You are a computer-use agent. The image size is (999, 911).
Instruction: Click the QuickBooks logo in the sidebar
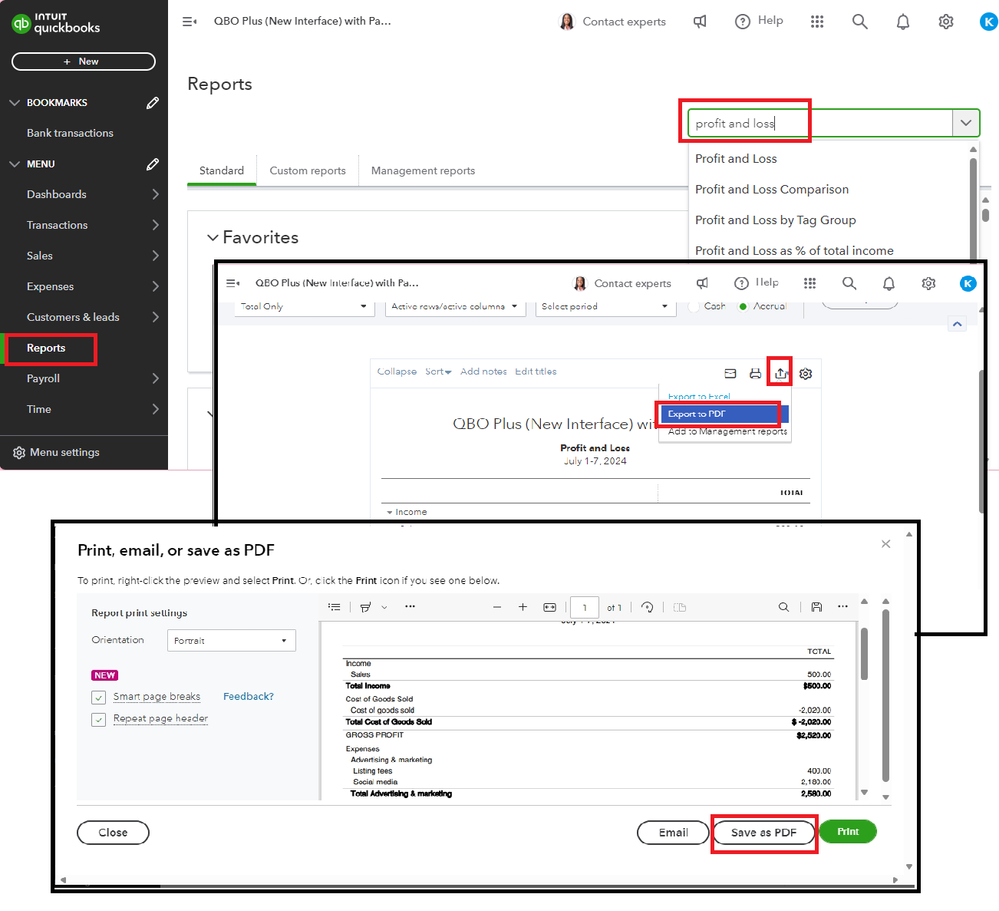tap(56, 24)
